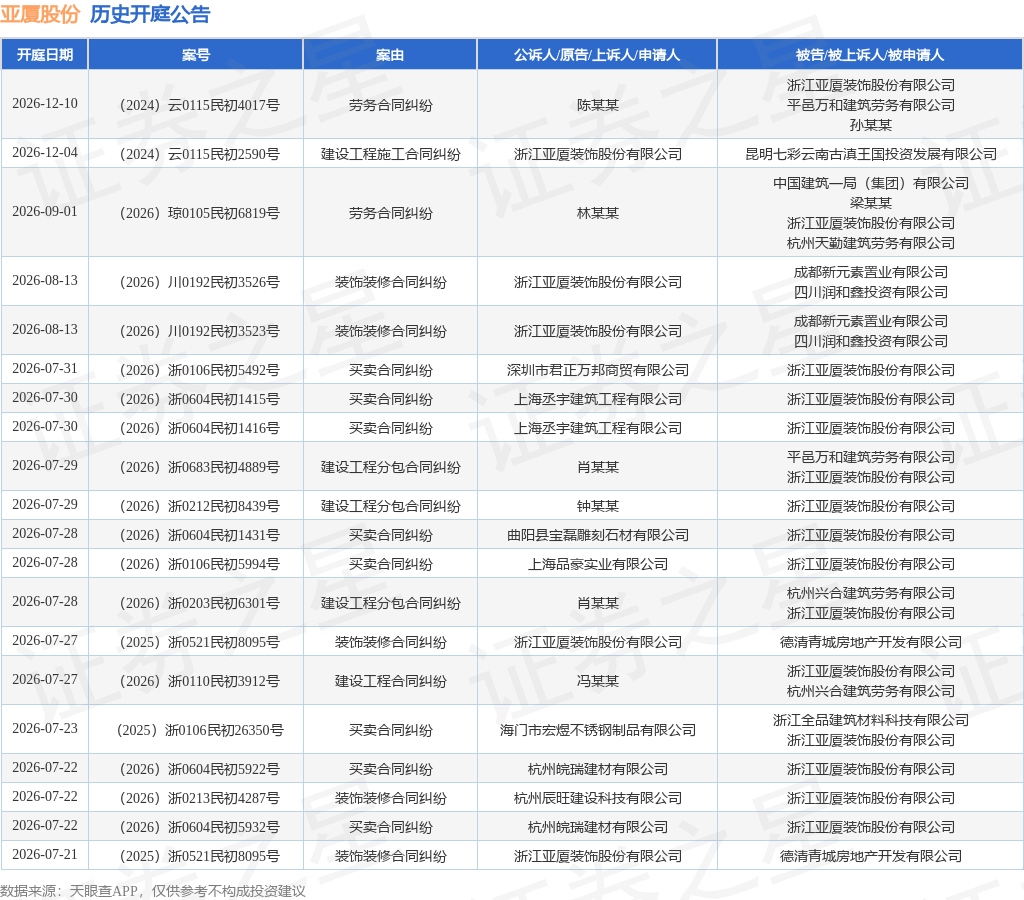Click plaintiff 陈某某 in first row

pyautogui.click(x=598, y=105)
